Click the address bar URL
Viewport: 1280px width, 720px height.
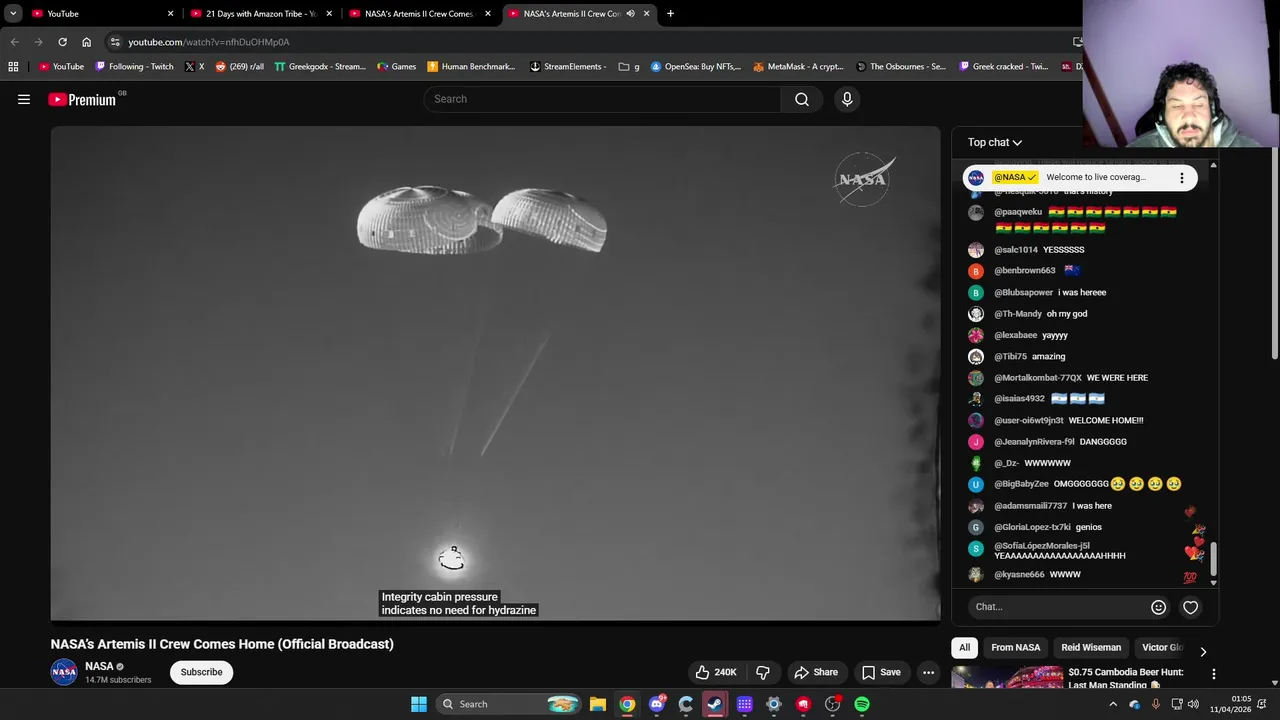[209, 42]
